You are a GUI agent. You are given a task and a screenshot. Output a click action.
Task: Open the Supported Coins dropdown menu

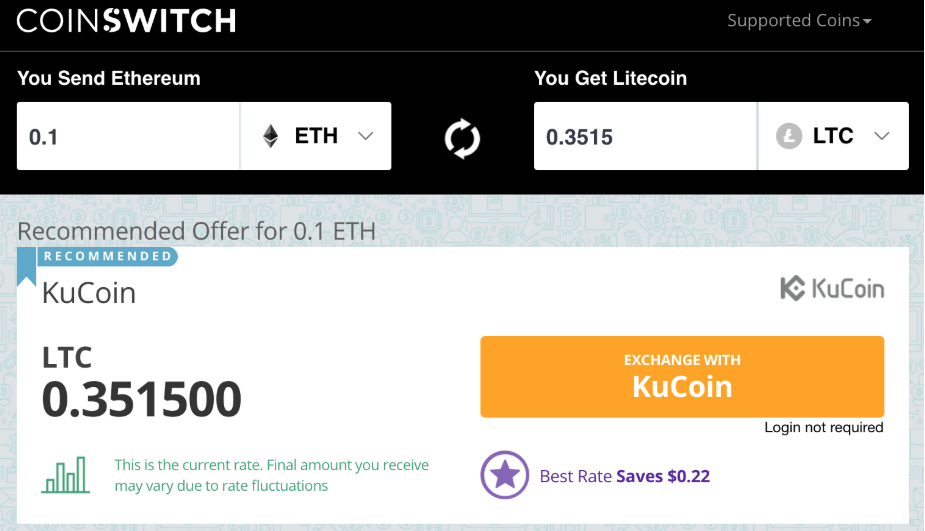coord(799,21)
